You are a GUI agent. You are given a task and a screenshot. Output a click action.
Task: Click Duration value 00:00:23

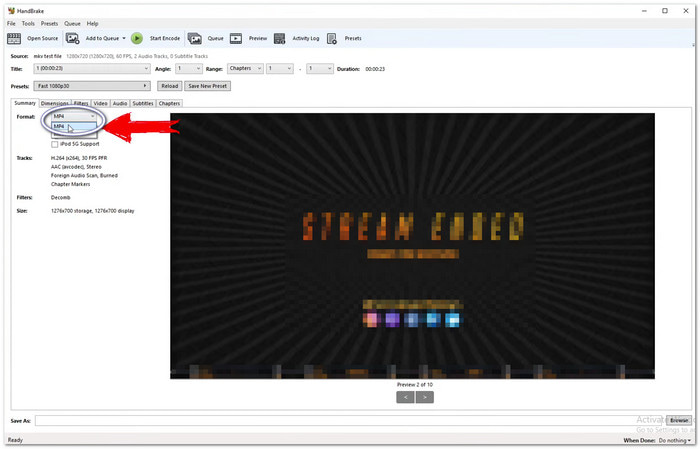tap(375, 69)
